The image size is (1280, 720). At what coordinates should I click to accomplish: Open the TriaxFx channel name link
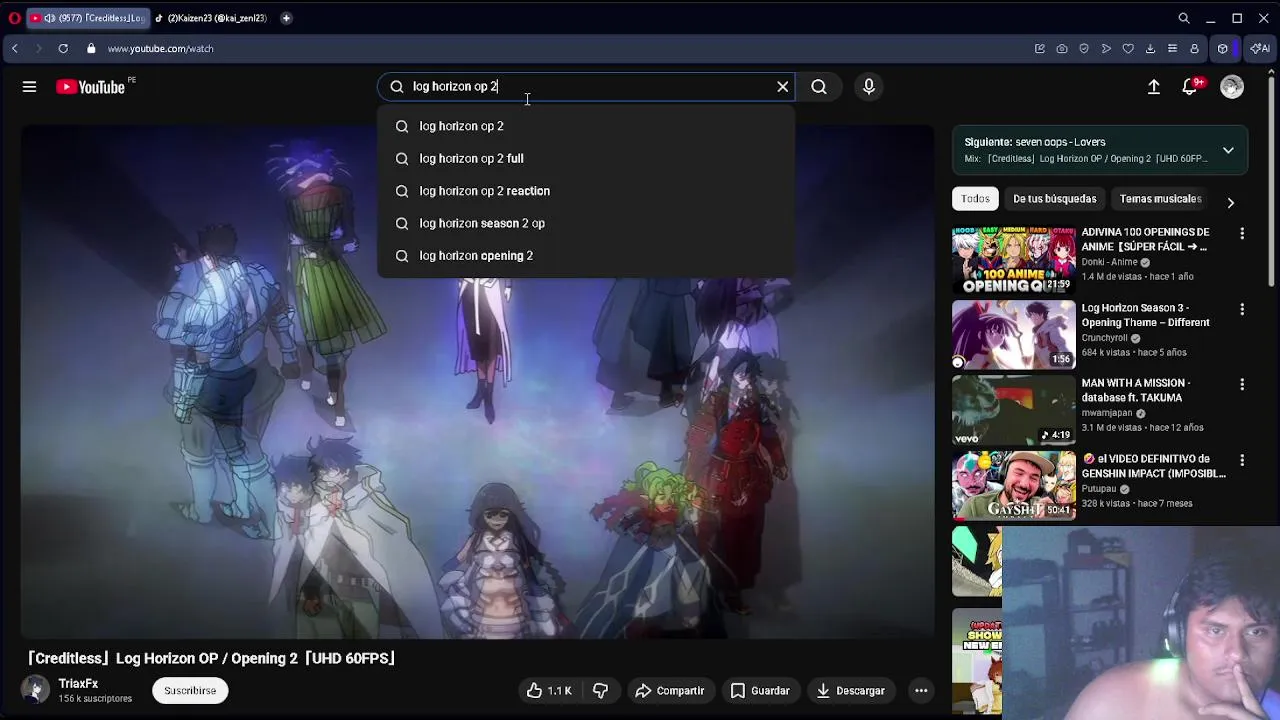(x=78, y=684)
